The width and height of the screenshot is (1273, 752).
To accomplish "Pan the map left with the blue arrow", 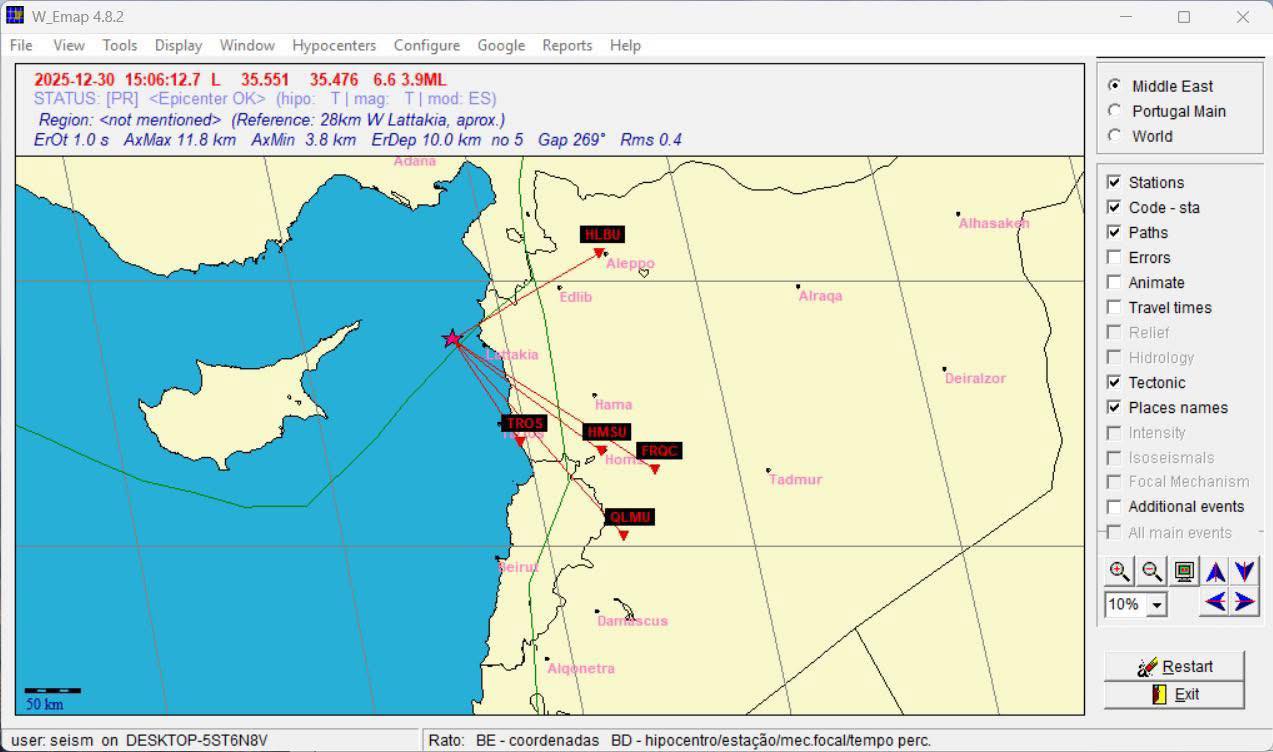I will tap(1215, 602).
